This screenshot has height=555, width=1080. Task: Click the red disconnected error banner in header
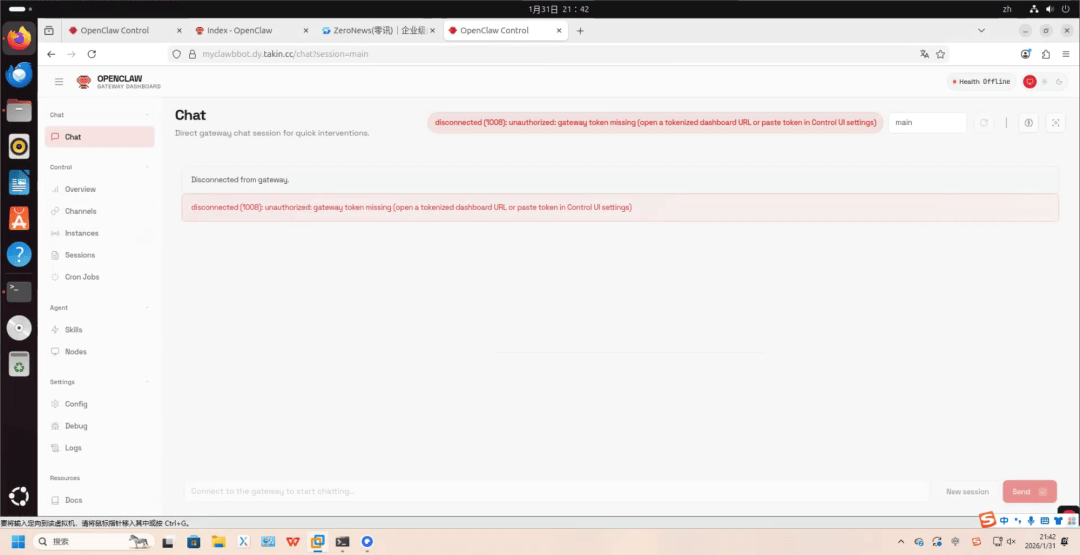pos(655,123)
